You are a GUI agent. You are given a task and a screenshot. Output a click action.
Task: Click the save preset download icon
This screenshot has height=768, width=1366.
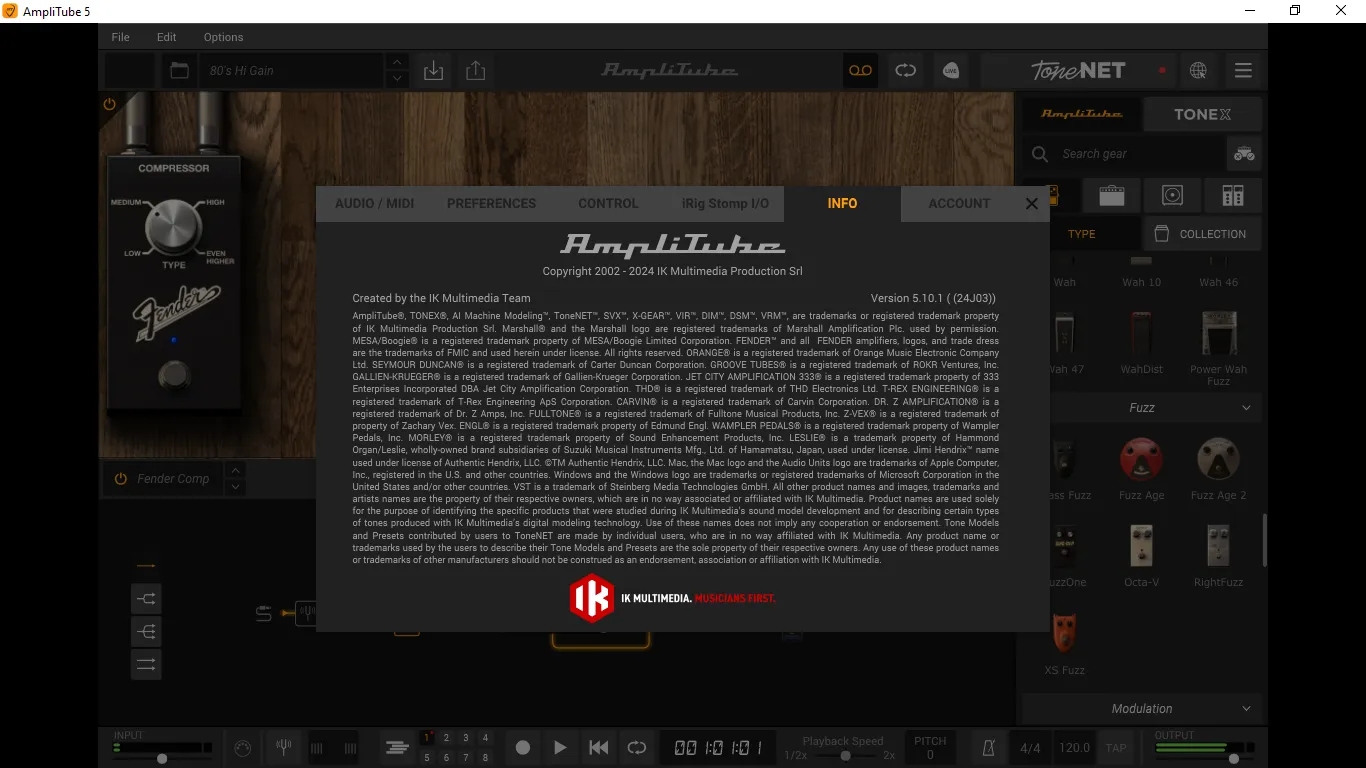coord(433,71)
